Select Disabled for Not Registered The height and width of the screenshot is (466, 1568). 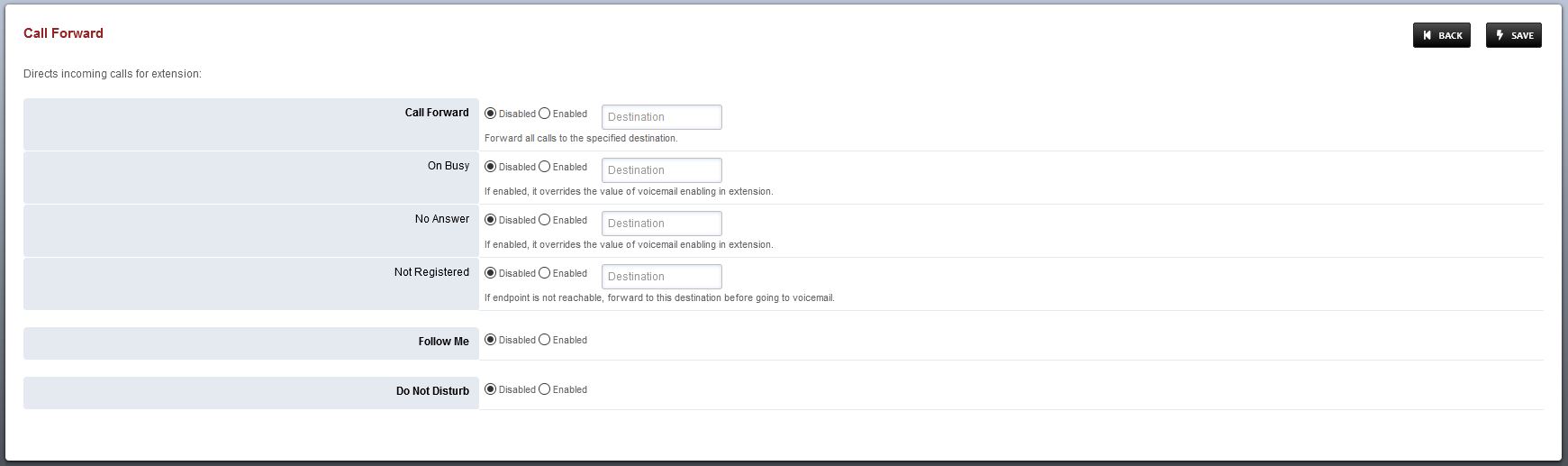tap(490, 273)
